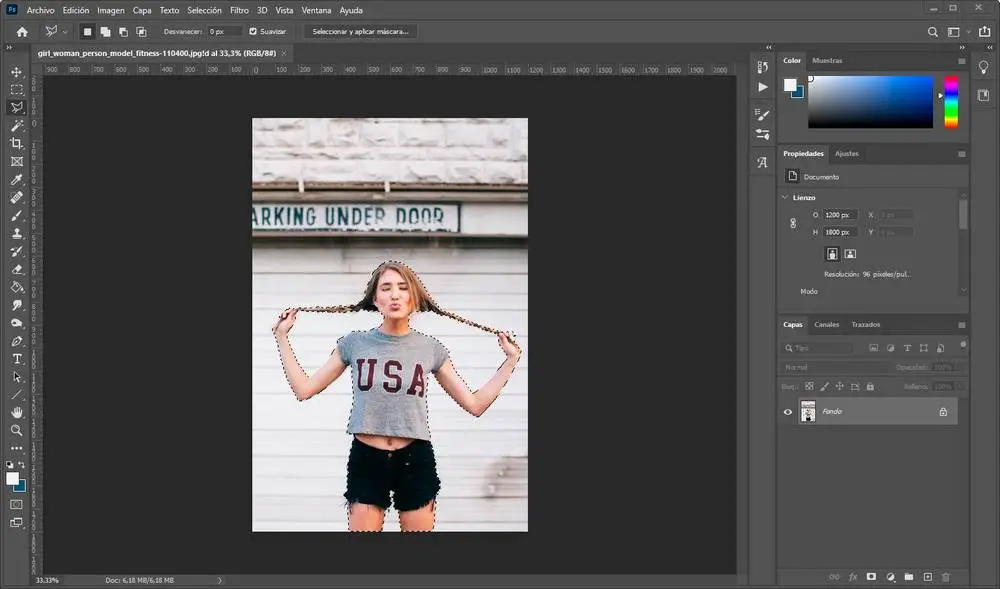1000x589 pixels.
Task: Select the Pen tool
Action: tap(16, 341)
